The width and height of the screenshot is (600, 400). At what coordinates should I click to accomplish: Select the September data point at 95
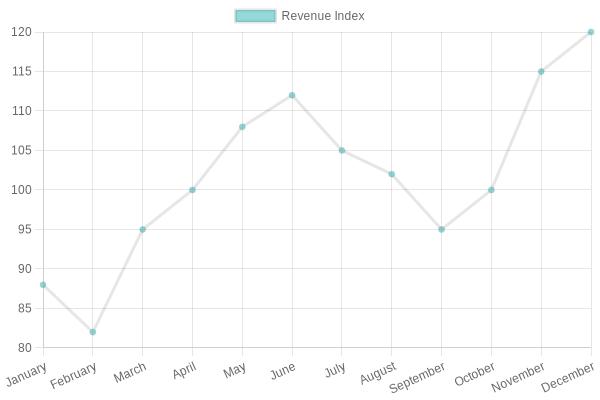[441, 229]
